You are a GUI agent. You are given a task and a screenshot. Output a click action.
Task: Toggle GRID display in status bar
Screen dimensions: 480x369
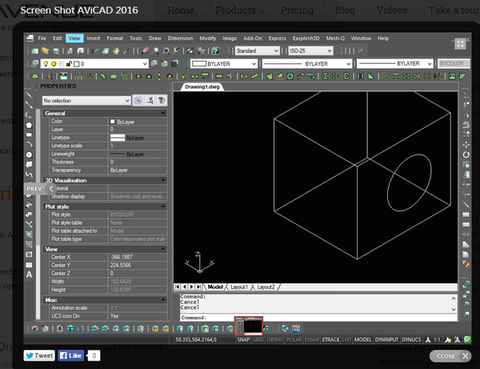[x=258, y=339]
